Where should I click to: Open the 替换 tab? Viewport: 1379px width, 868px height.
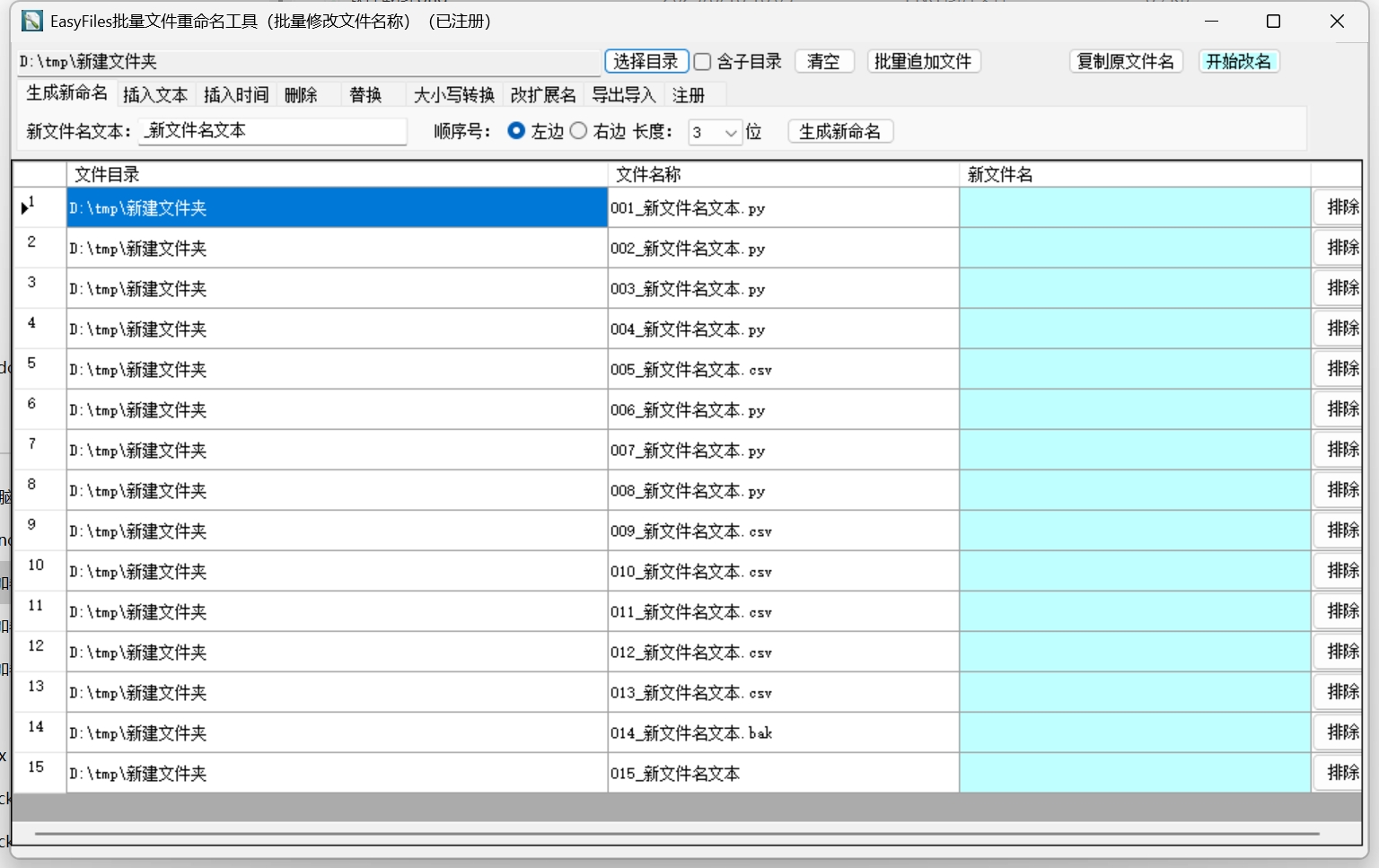pyautogui.click(x=365, y=95)
